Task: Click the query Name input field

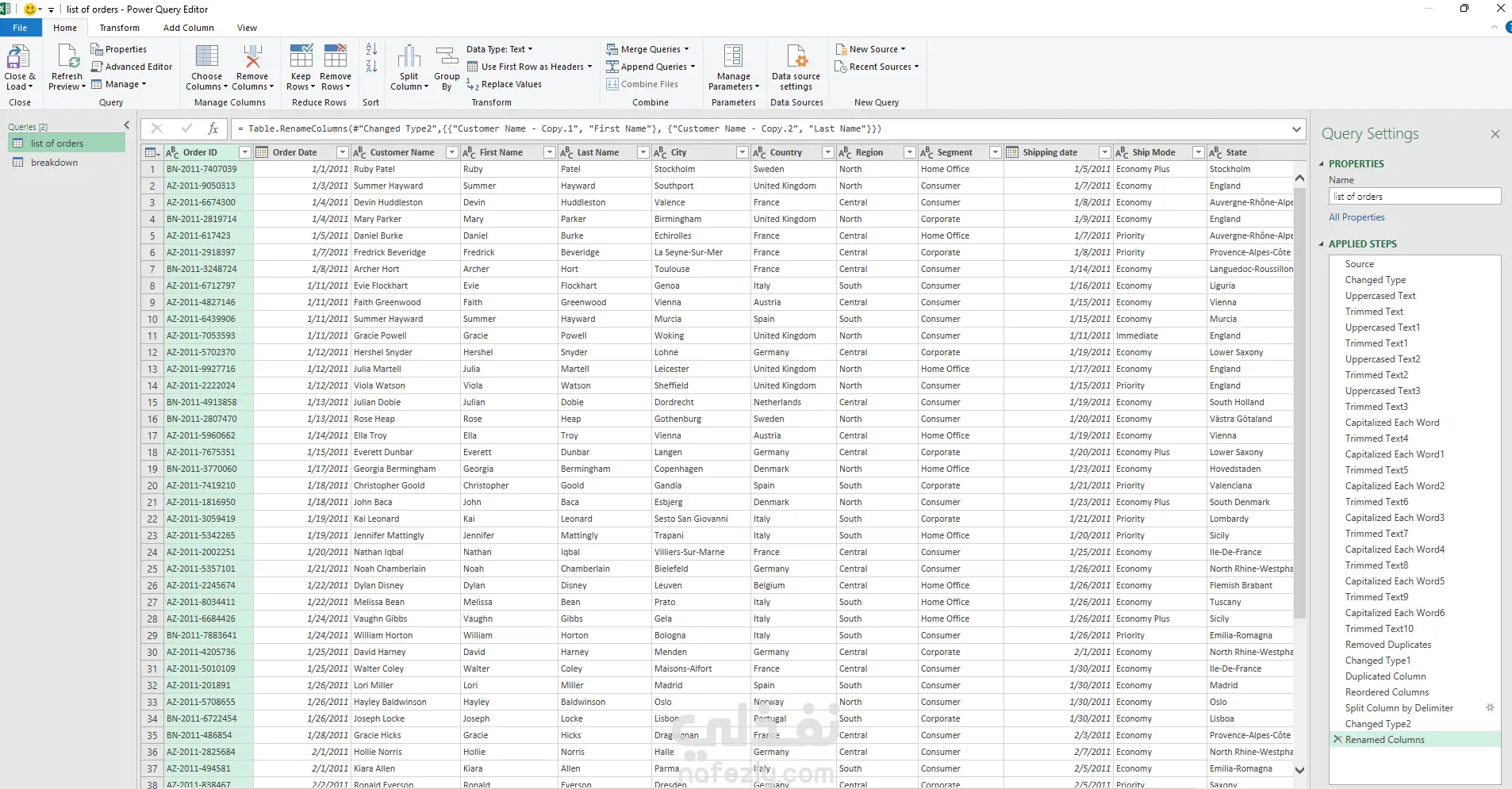Action: pos(1415,197)
